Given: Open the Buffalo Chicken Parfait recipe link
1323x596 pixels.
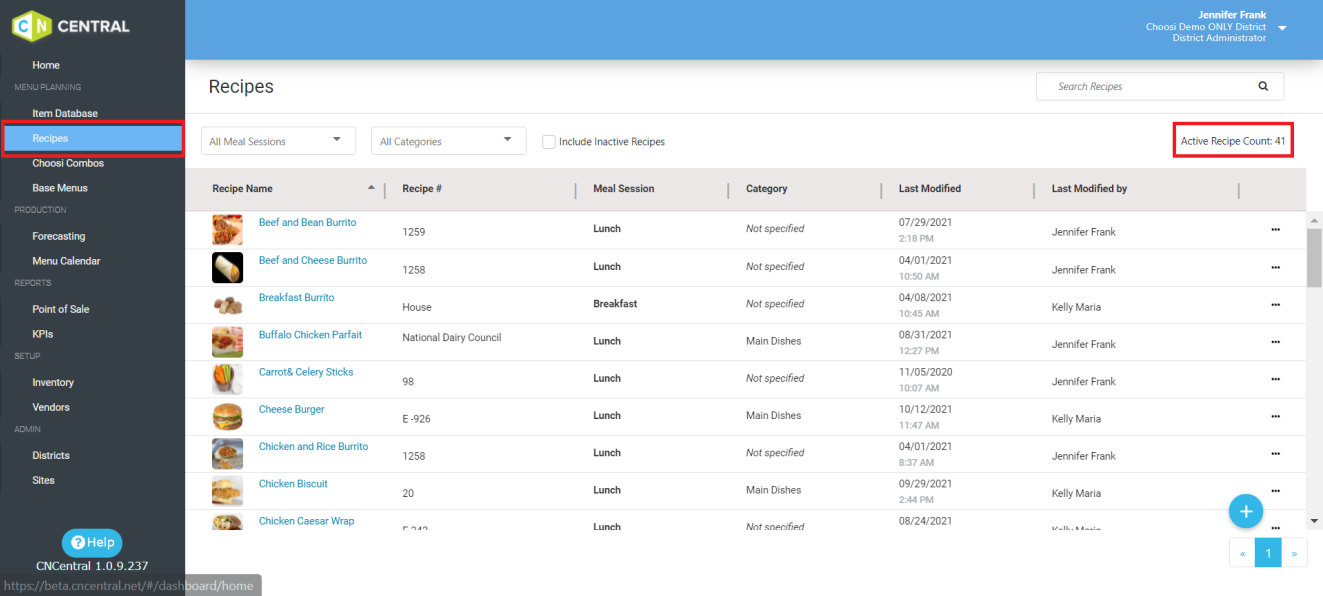Looking at the screenshot, I should tap(310, 335).
